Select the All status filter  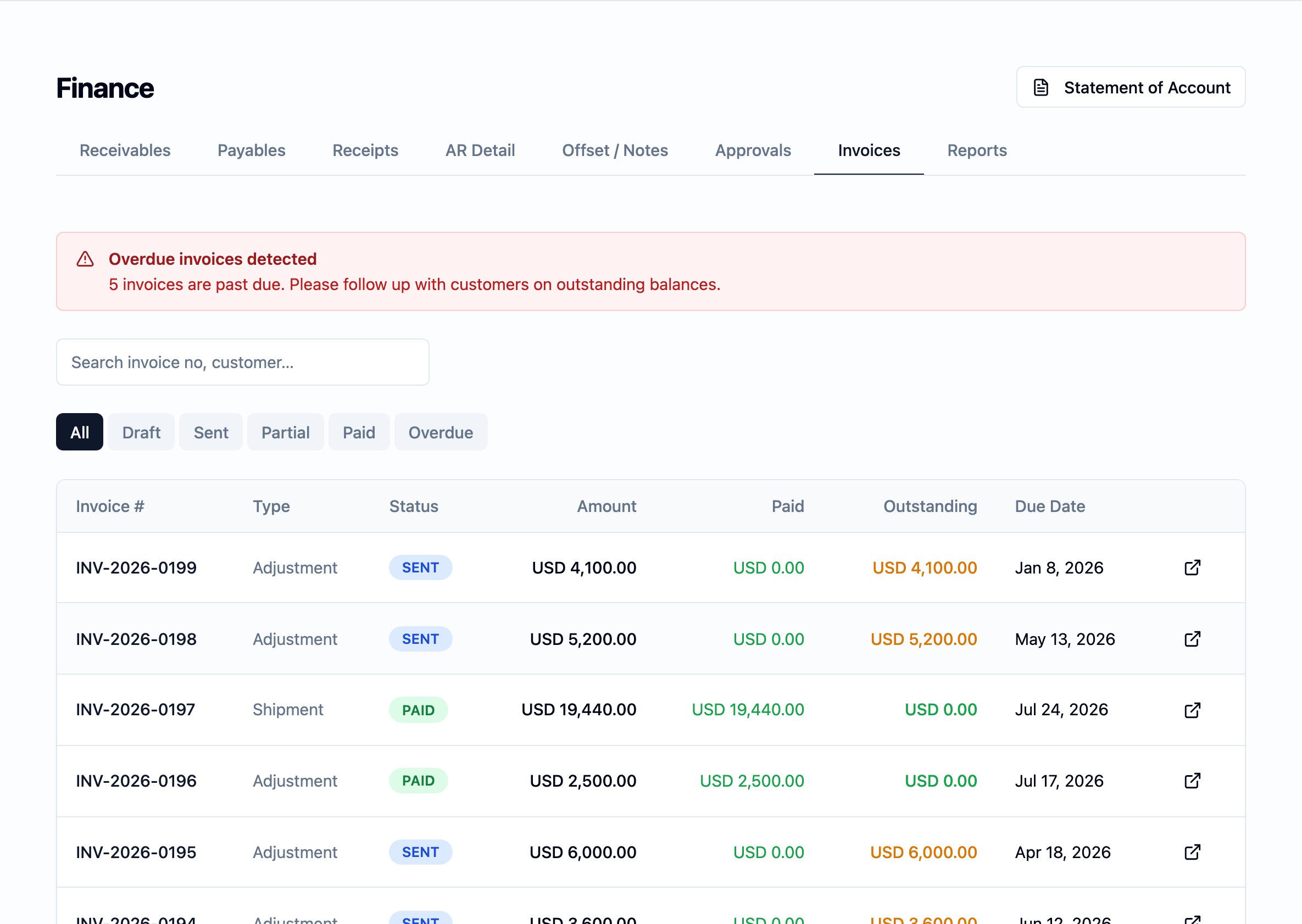tap(80, 432)
